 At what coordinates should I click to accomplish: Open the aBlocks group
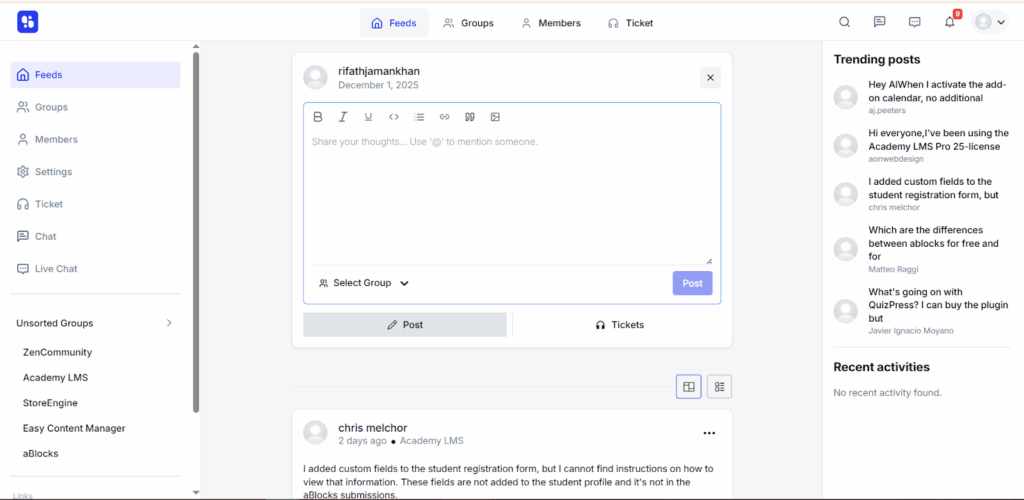coord(40,454)
